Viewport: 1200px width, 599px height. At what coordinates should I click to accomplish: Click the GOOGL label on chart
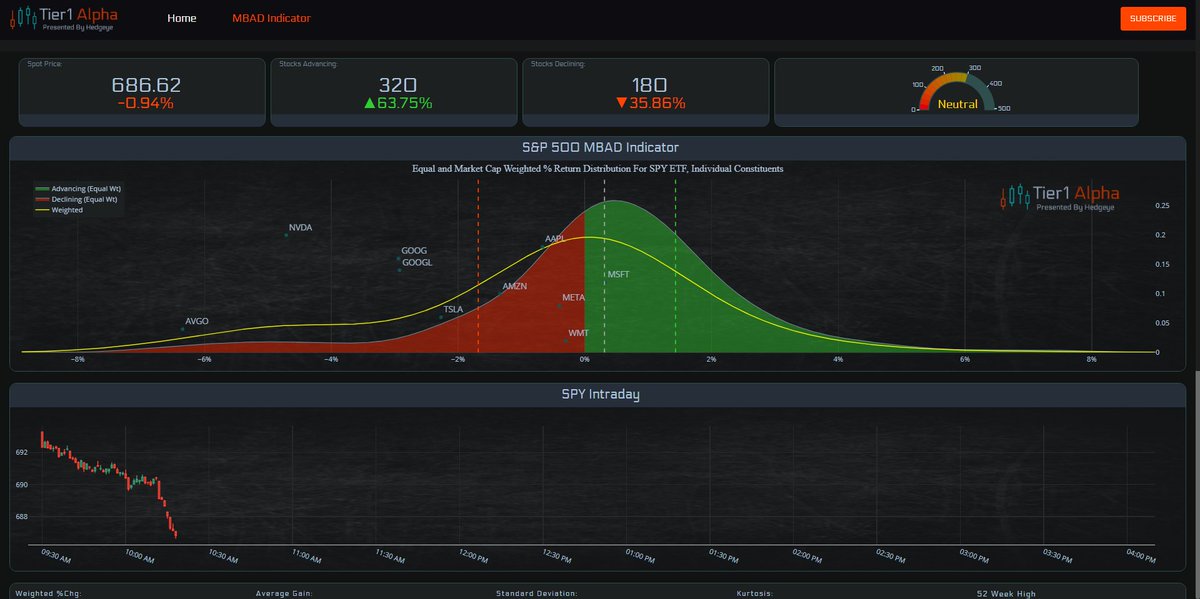pos(416,262)
